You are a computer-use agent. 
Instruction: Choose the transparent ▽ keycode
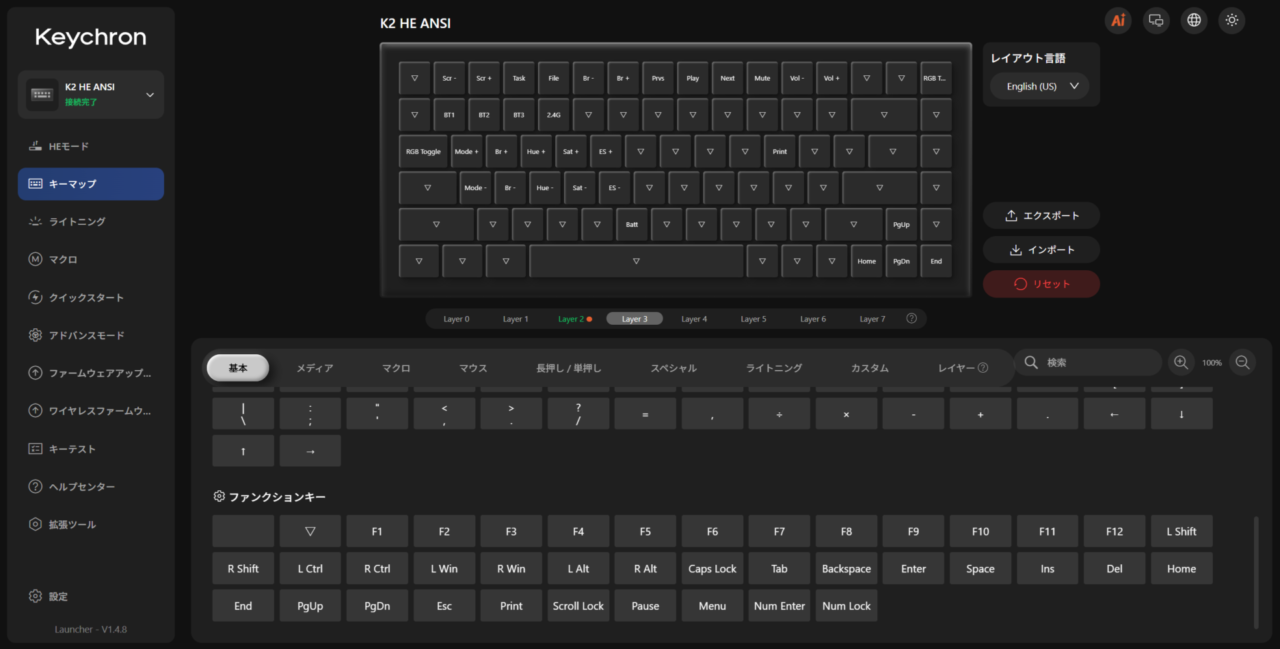(x=310, y=532)
